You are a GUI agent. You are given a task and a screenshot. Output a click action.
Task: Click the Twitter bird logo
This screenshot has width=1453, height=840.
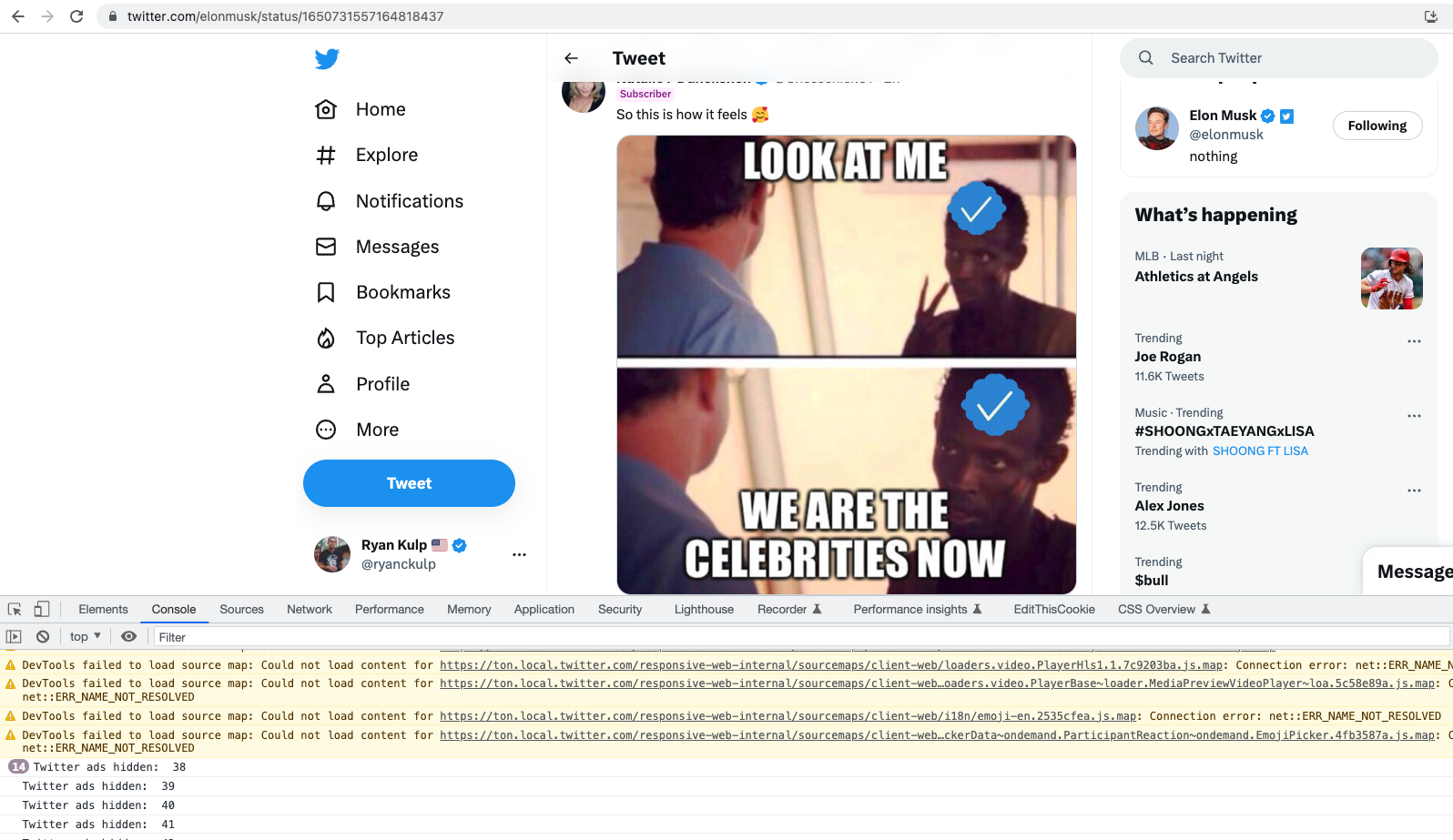(x=326, y=58)
